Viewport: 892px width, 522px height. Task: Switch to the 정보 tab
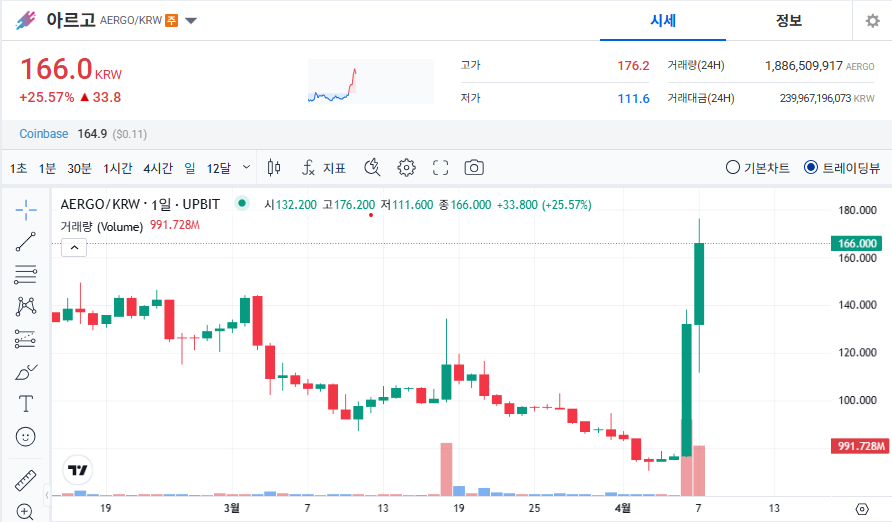[789, 21]
